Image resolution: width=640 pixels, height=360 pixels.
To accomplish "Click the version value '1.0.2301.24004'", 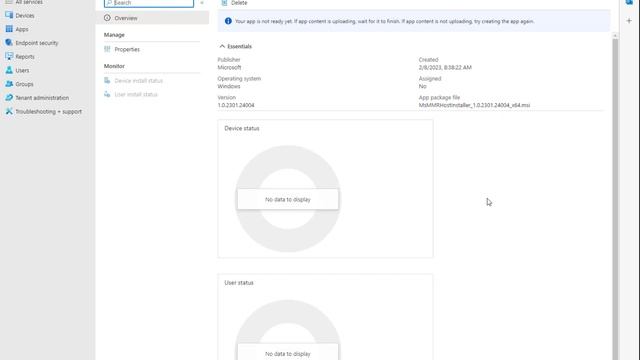I will point(236,105).
